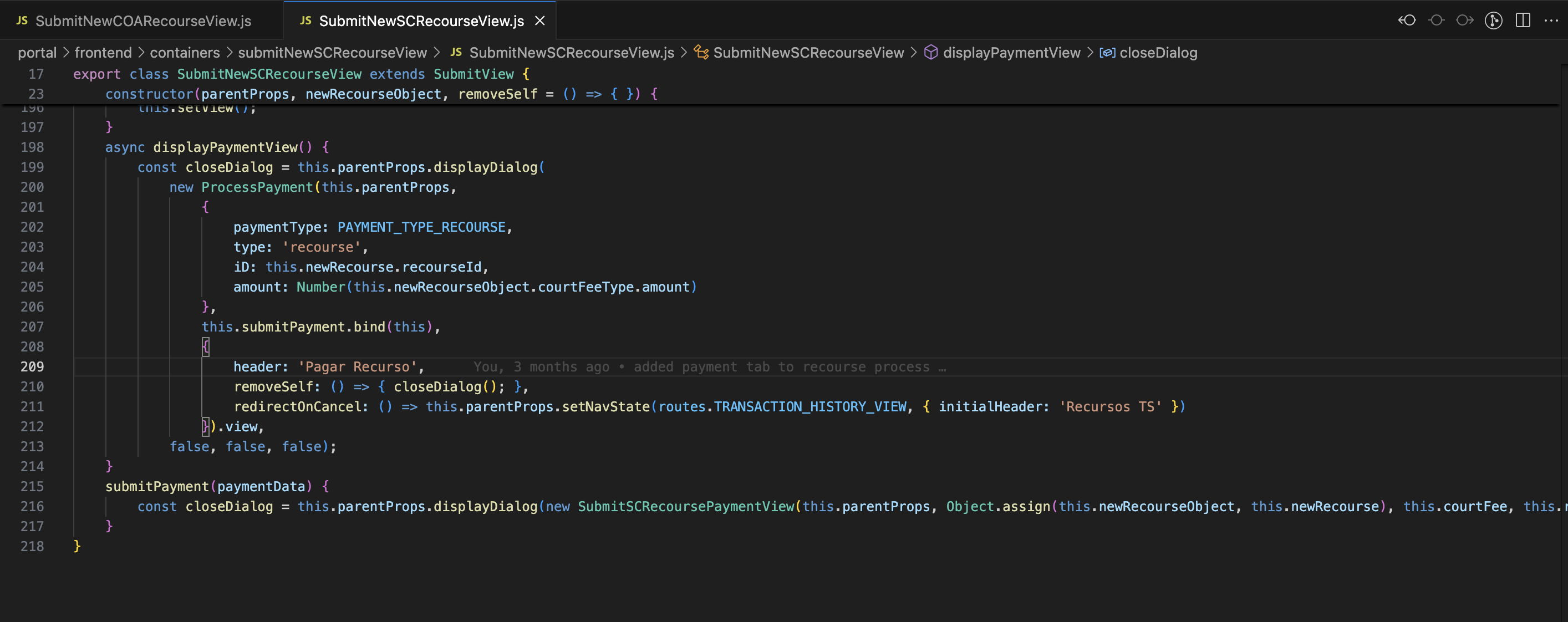
Task: Click the portal breadcrumb segment
Action: pyautogui.click(x=37, y=53)
